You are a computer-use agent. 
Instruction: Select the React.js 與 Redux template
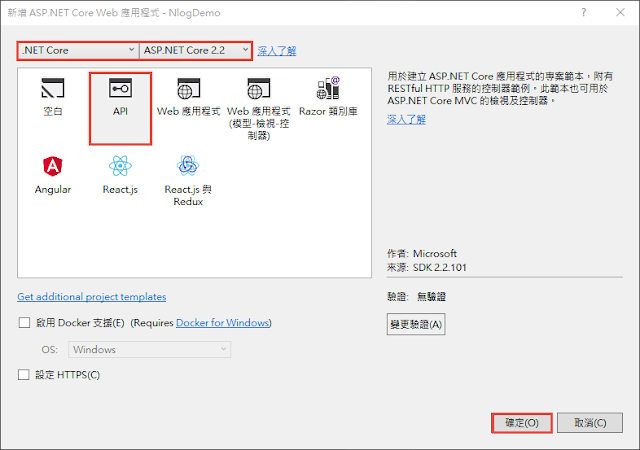(x=188, y=180)
